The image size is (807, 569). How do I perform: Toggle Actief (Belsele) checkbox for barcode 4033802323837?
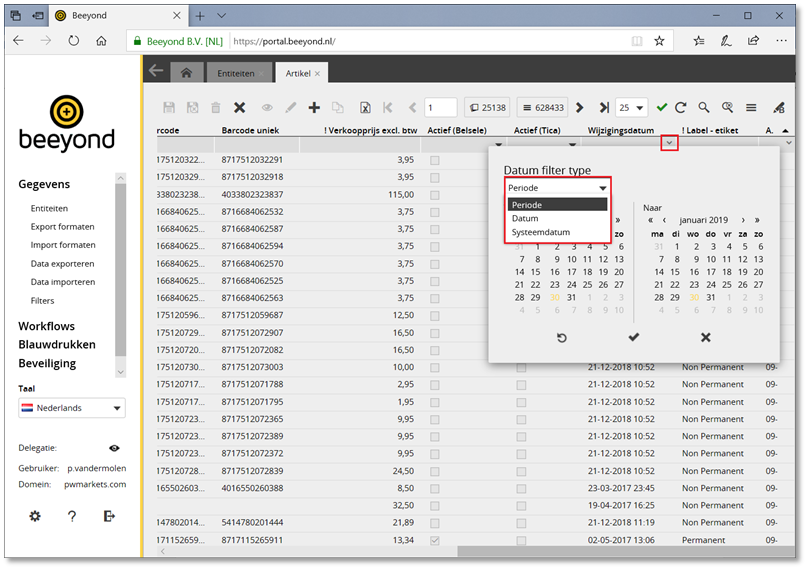click(435, 195)
